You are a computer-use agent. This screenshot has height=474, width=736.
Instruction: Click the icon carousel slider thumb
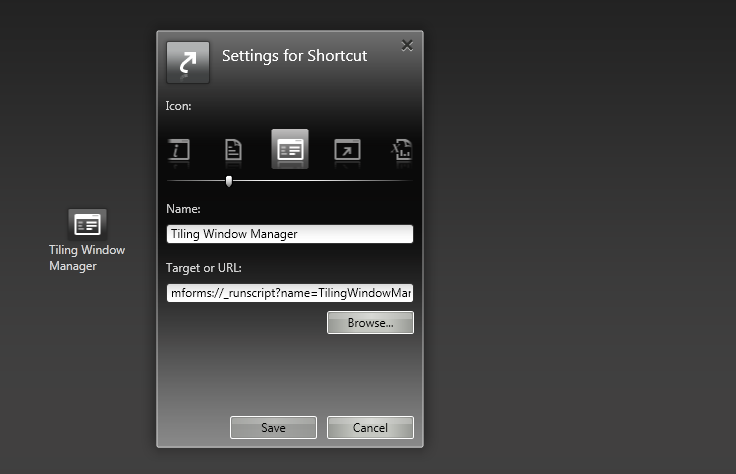click(x=229, y=181)
